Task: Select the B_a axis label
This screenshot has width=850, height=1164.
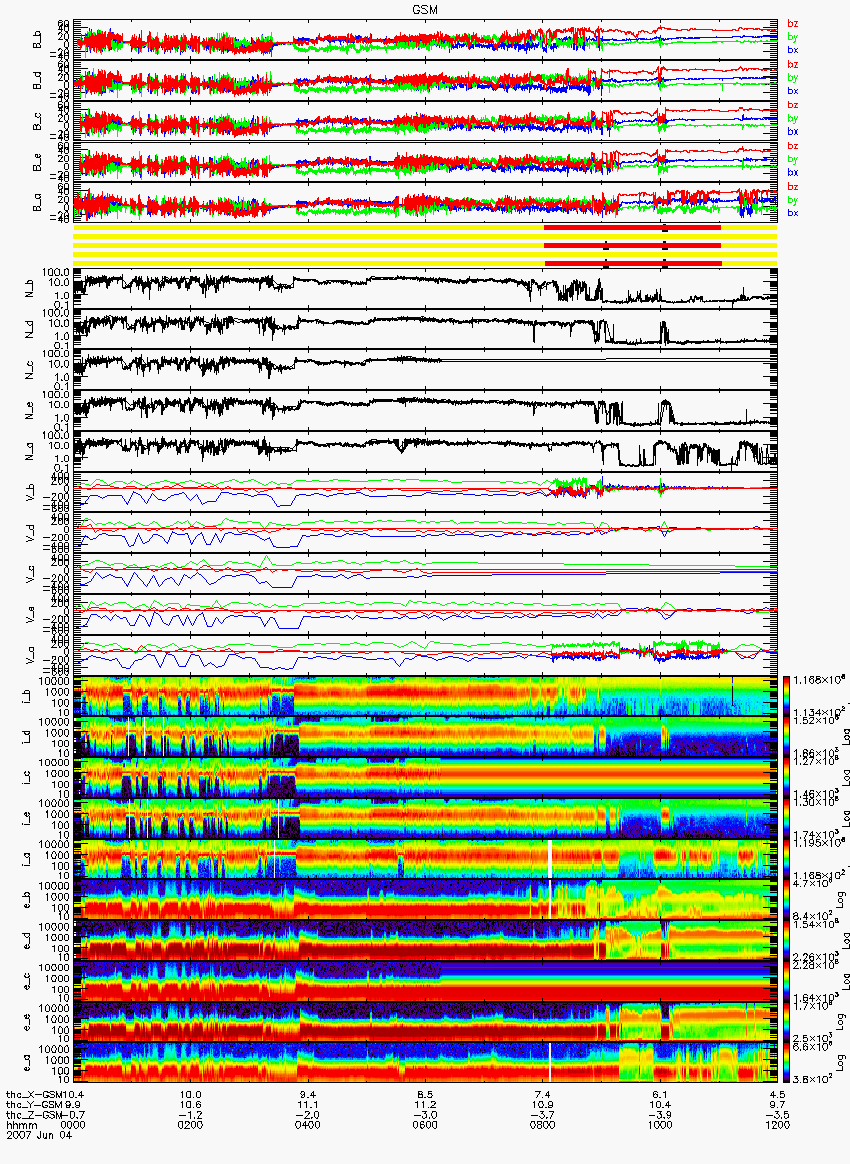Action: click(x=37, y=204)
